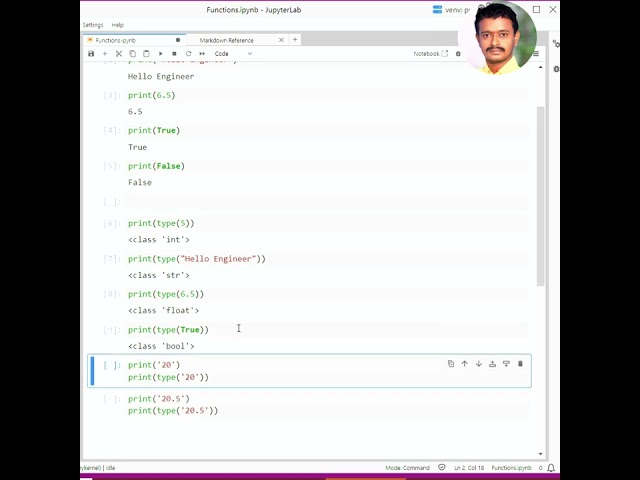The width and height of the screenshot is (640, 480).
Task: Select the cell containing print(type(5))
Action: click(327, 223)
